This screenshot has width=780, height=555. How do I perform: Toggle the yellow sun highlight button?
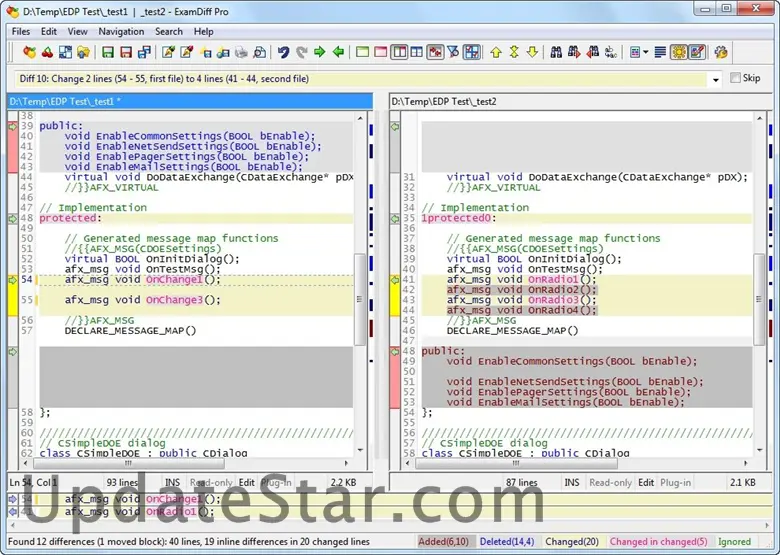pos(679,52)
